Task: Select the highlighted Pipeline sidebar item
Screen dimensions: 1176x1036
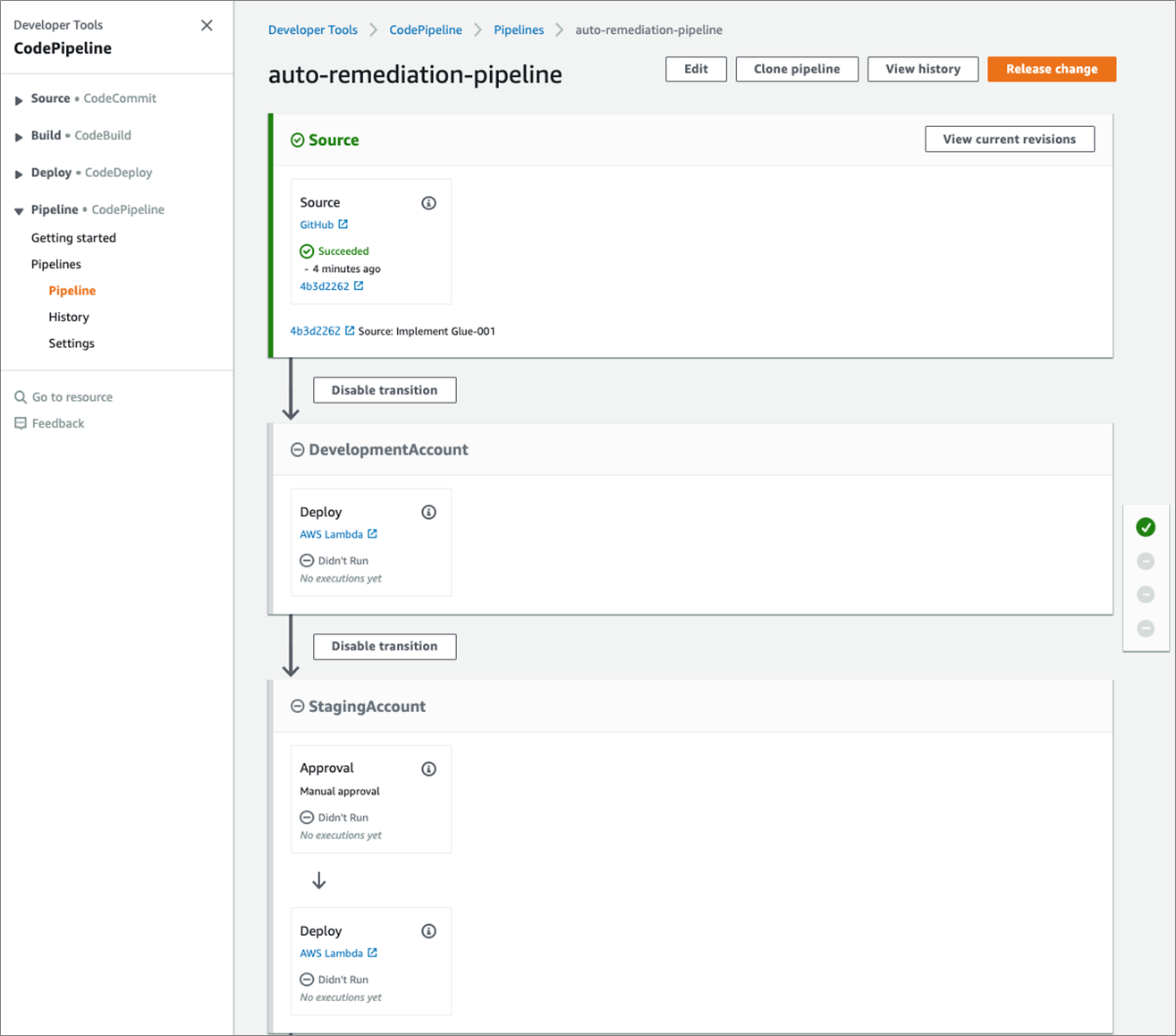Action: [x=72, y=291]
